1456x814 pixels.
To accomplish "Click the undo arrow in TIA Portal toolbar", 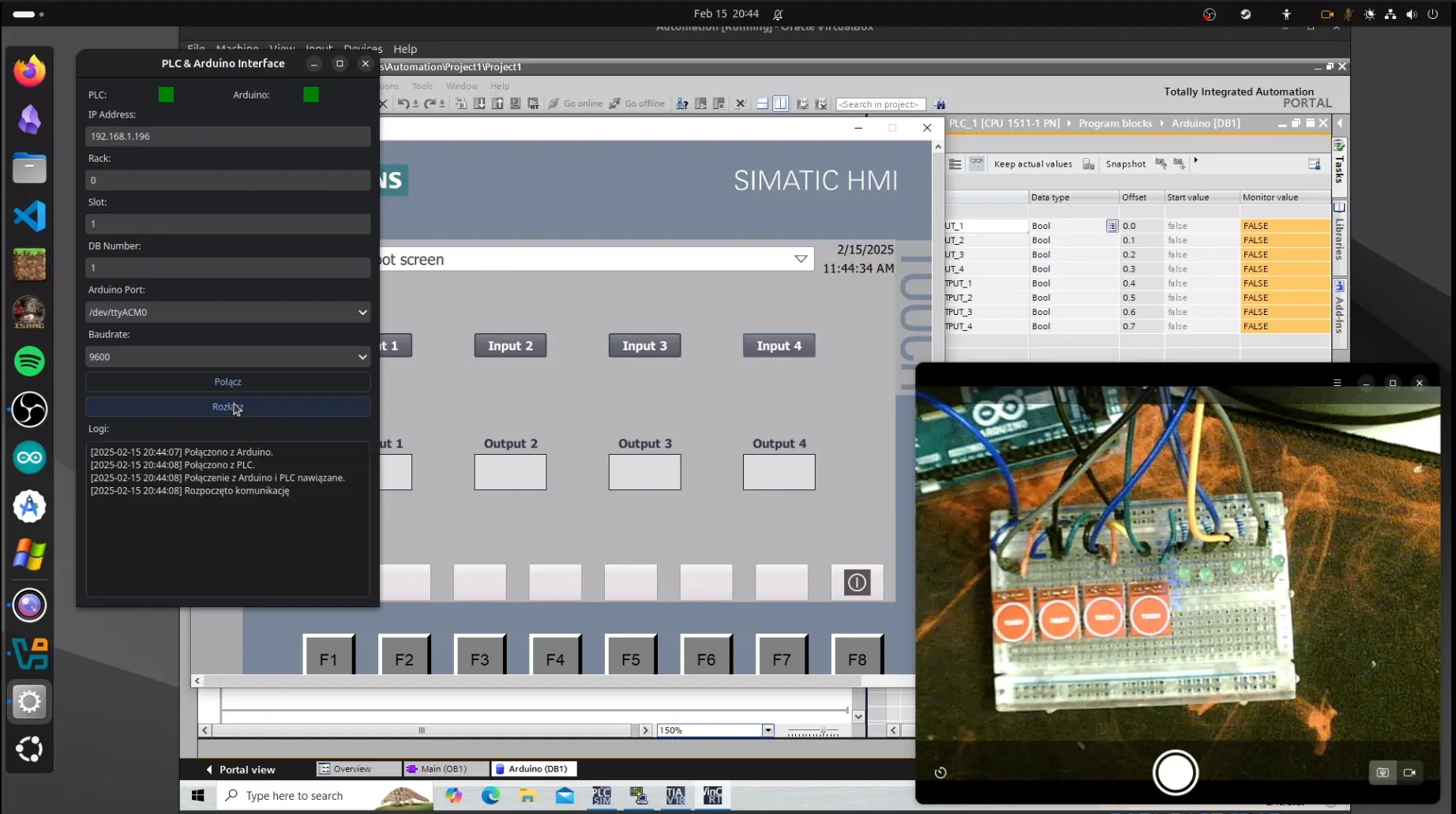I will pos(403,103).
